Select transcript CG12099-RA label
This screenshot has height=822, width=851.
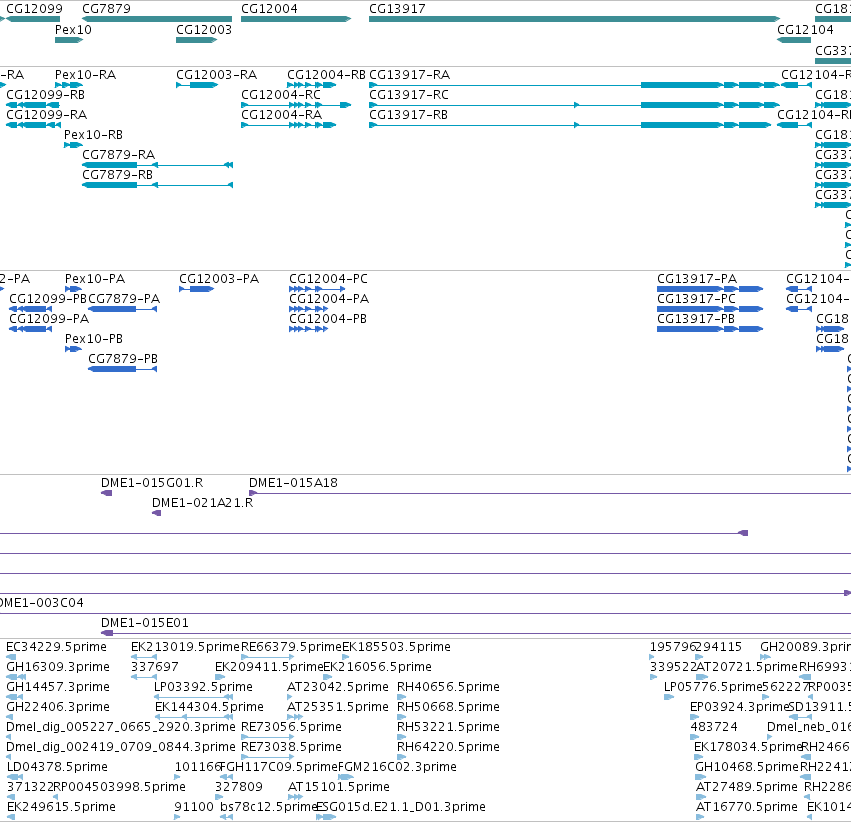(x=47, y=114)
